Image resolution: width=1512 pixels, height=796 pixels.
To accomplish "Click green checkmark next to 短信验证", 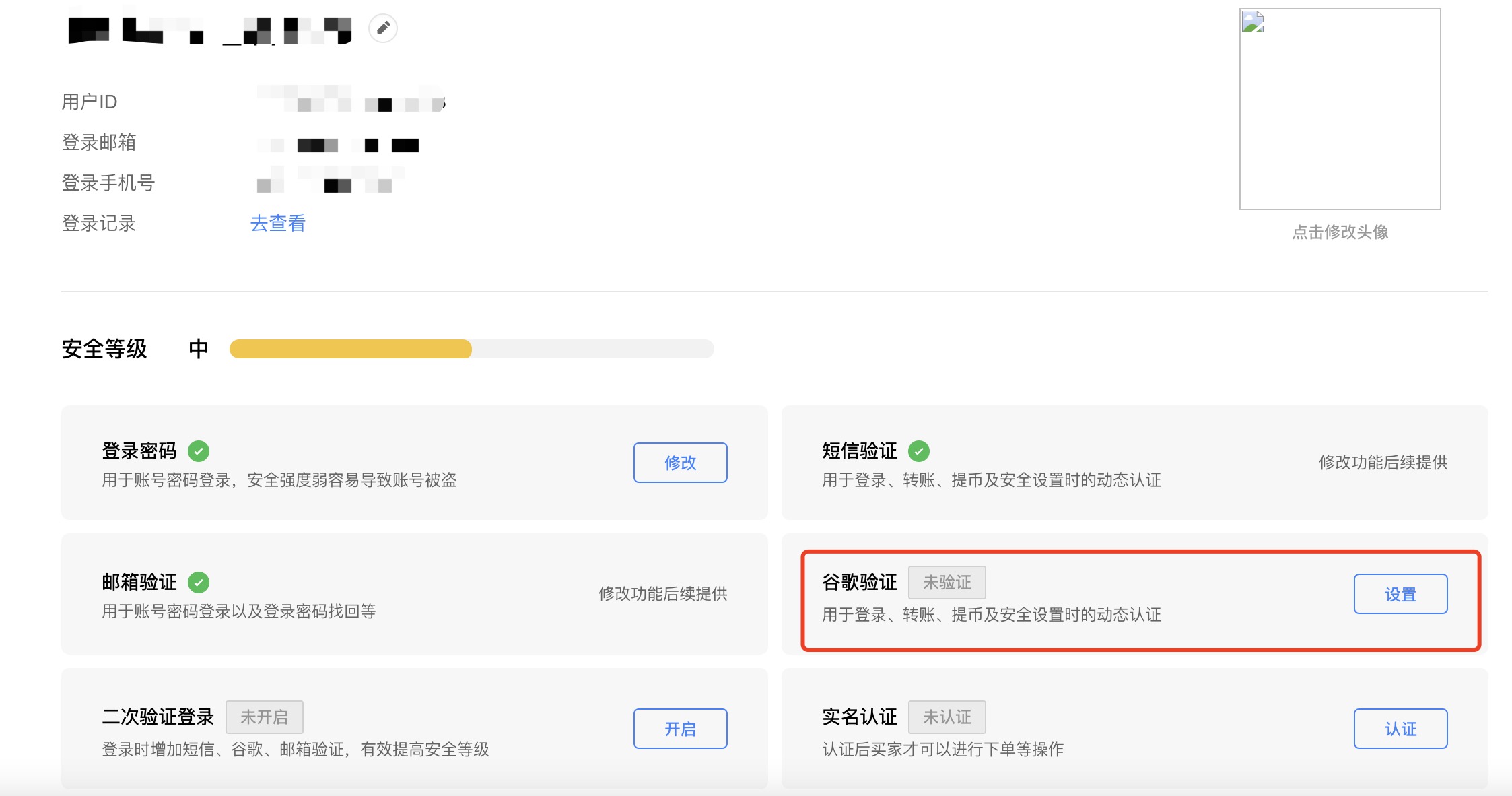I will click(x=919, y=451).
